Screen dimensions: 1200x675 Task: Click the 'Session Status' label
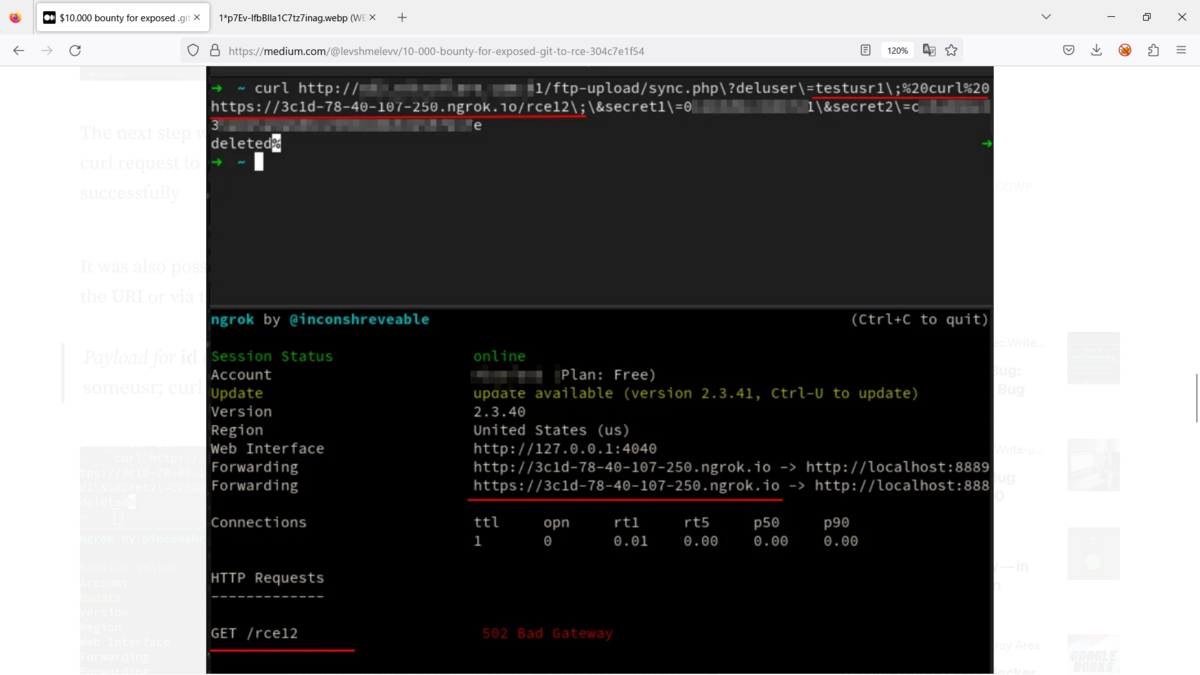271,356
